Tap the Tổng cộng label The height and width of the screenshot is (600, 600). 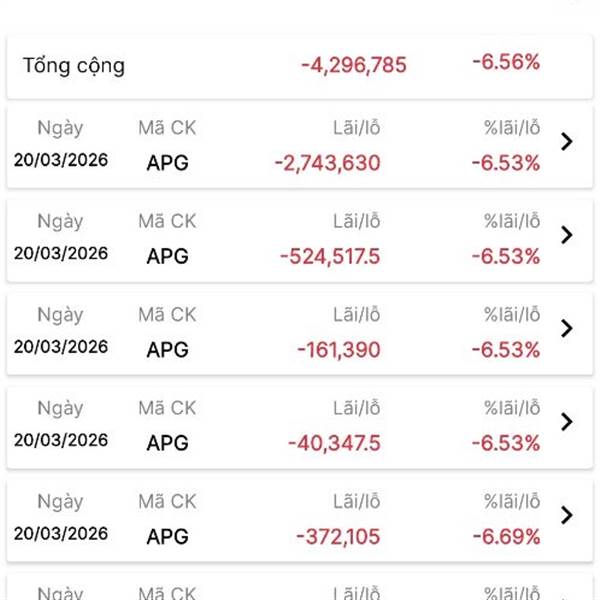coord(74,66)
